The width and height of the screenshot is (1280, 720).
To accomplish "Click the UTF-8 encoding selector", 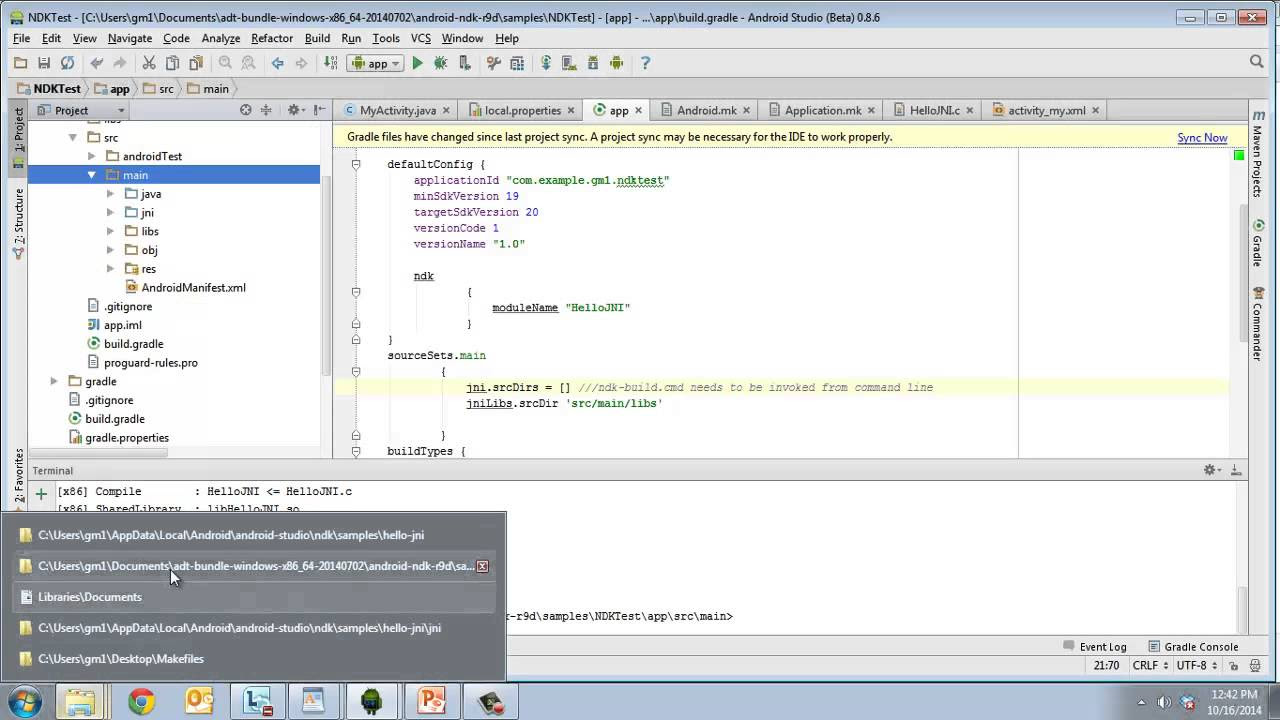I will 1196,665.
